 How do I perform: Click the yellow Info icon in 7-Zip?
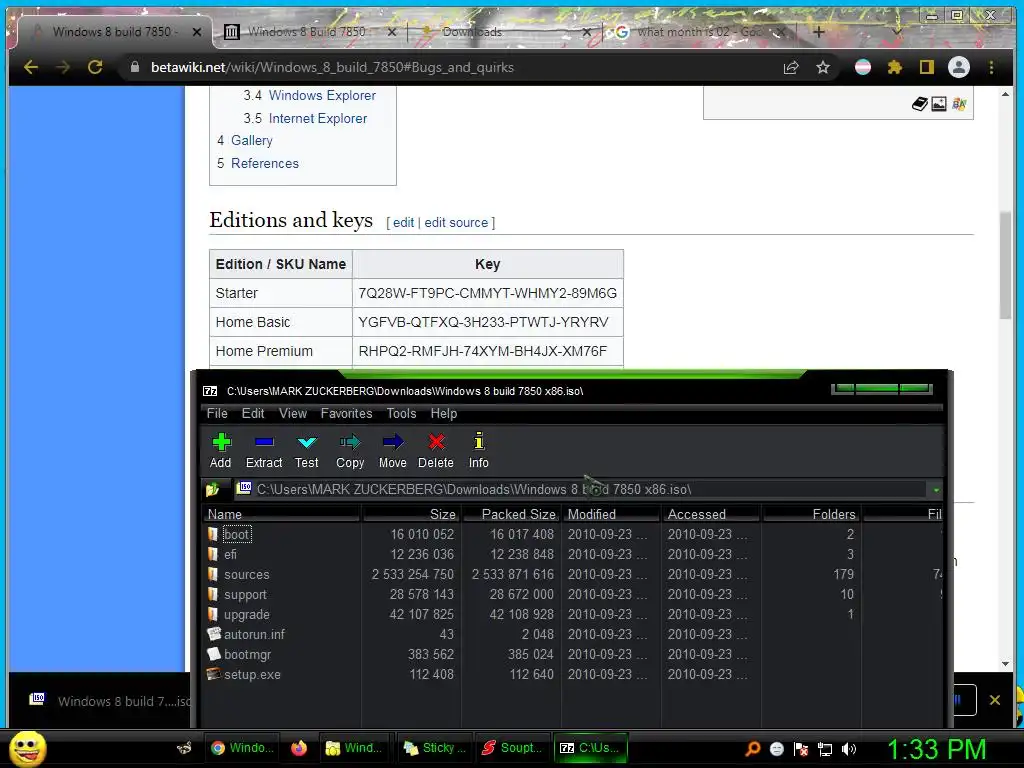tap(479, 441)
